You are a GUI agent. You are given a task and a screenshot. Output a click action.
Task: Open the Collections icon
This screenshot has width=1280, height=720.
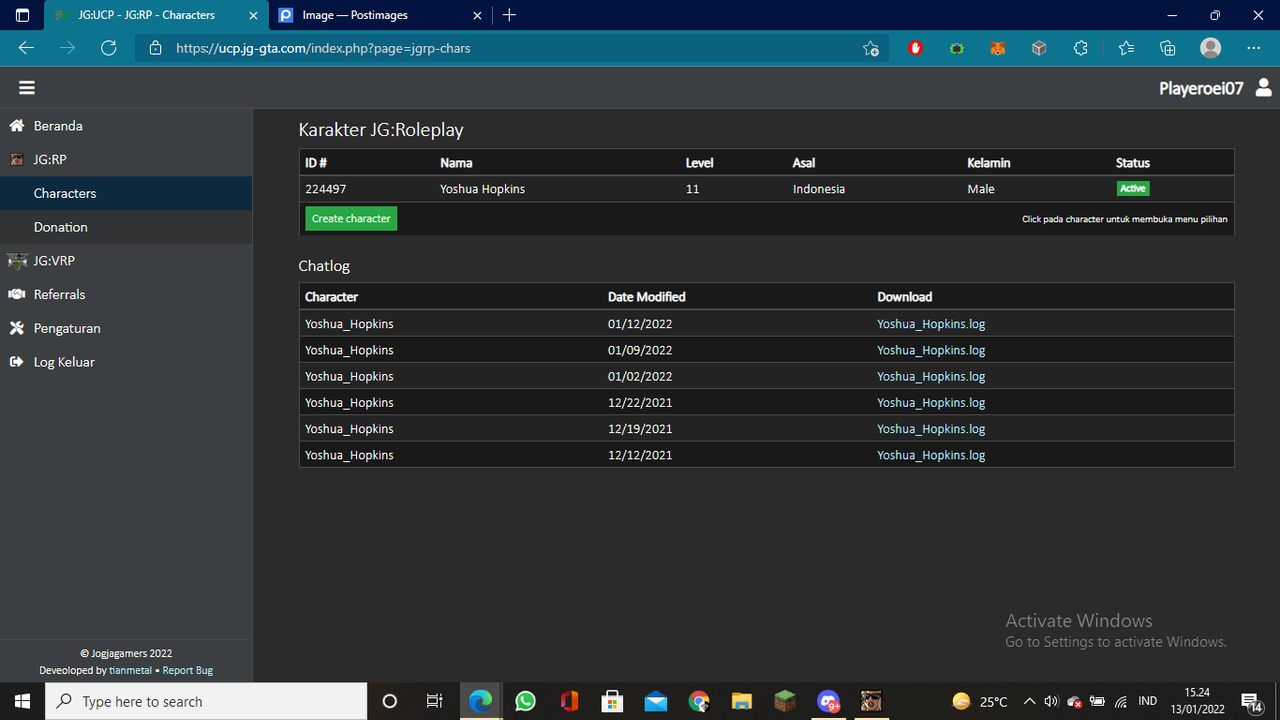(1167, 48)
